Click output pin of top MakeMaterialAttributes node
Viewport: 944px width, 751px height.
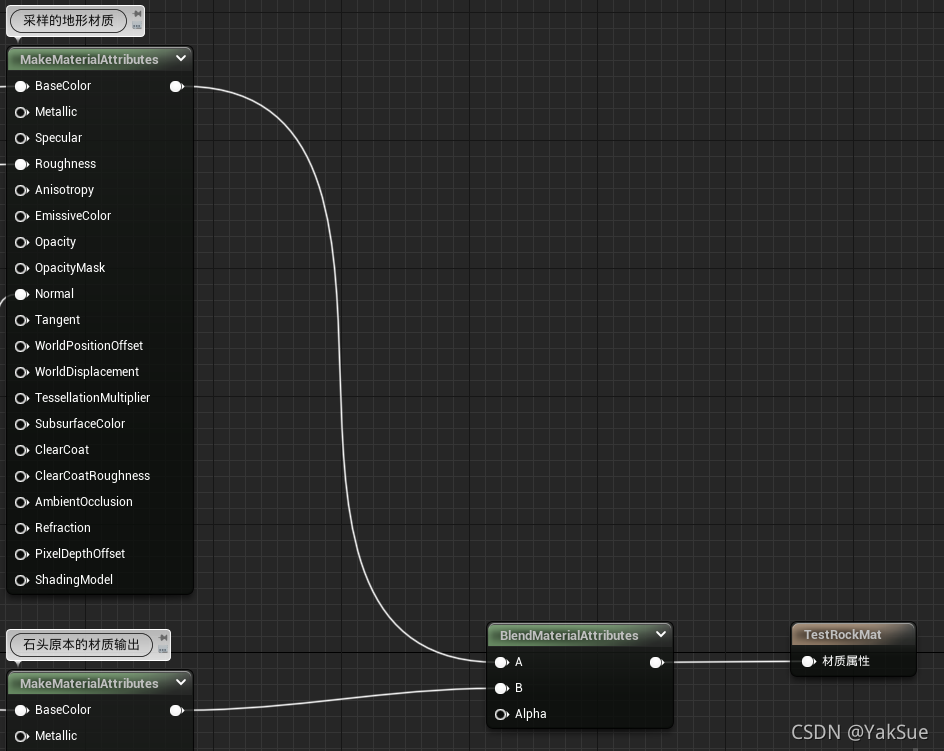click(177, 86)
